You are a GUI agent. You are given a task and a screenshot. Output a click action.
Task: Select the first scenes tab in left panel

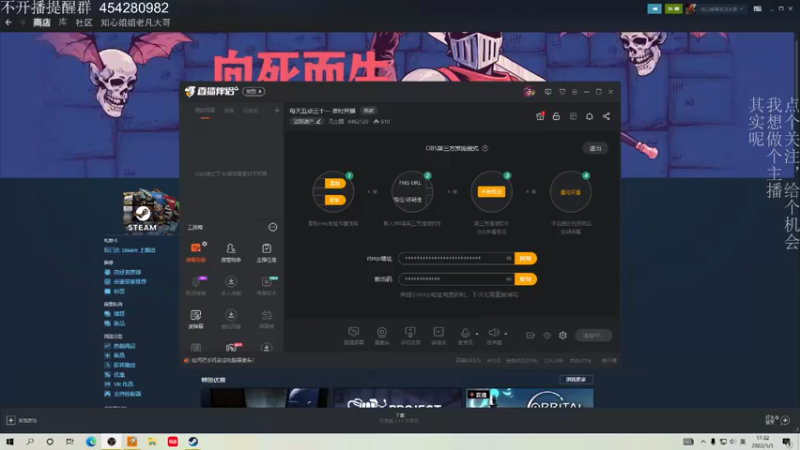[205, 110]
